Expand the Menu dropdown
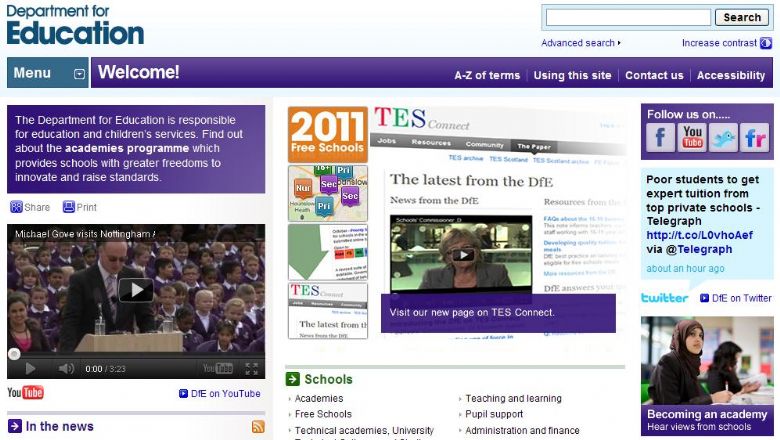This screenshot has width=780, height=440. [48, 73]
